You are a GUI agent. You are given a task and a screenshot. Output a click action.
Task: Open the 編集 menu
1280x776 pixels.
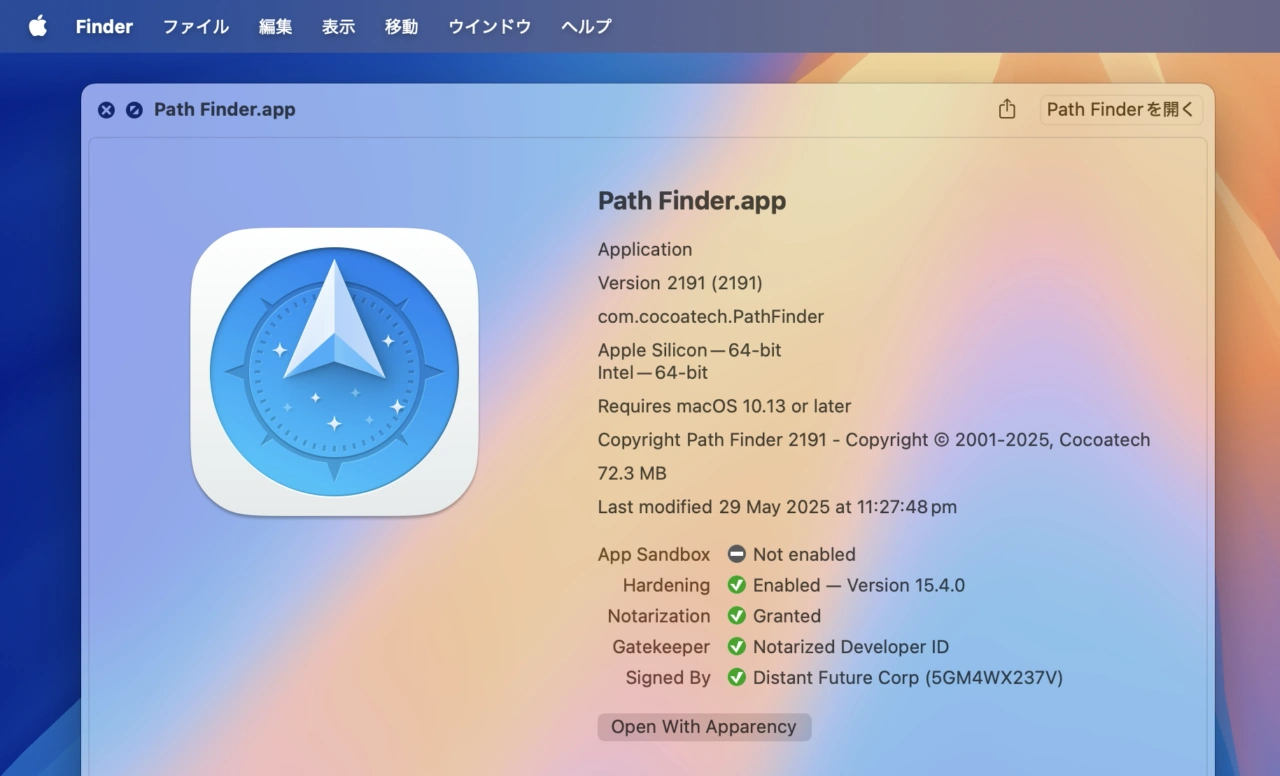click(x=275, y=26)
